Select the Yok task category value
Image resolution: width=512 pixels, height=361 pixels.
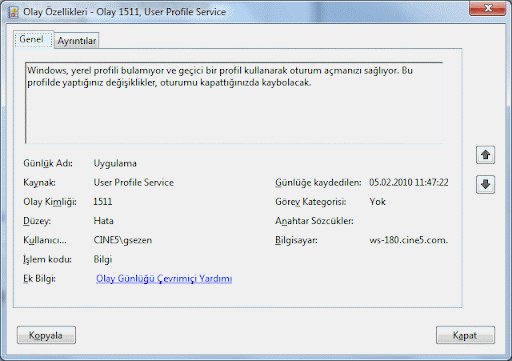377,202
